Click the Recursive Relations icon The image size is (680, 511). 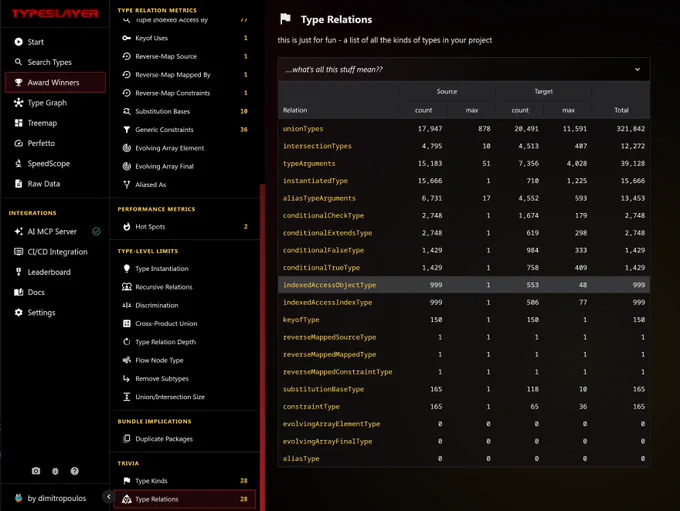coord(126,287)
